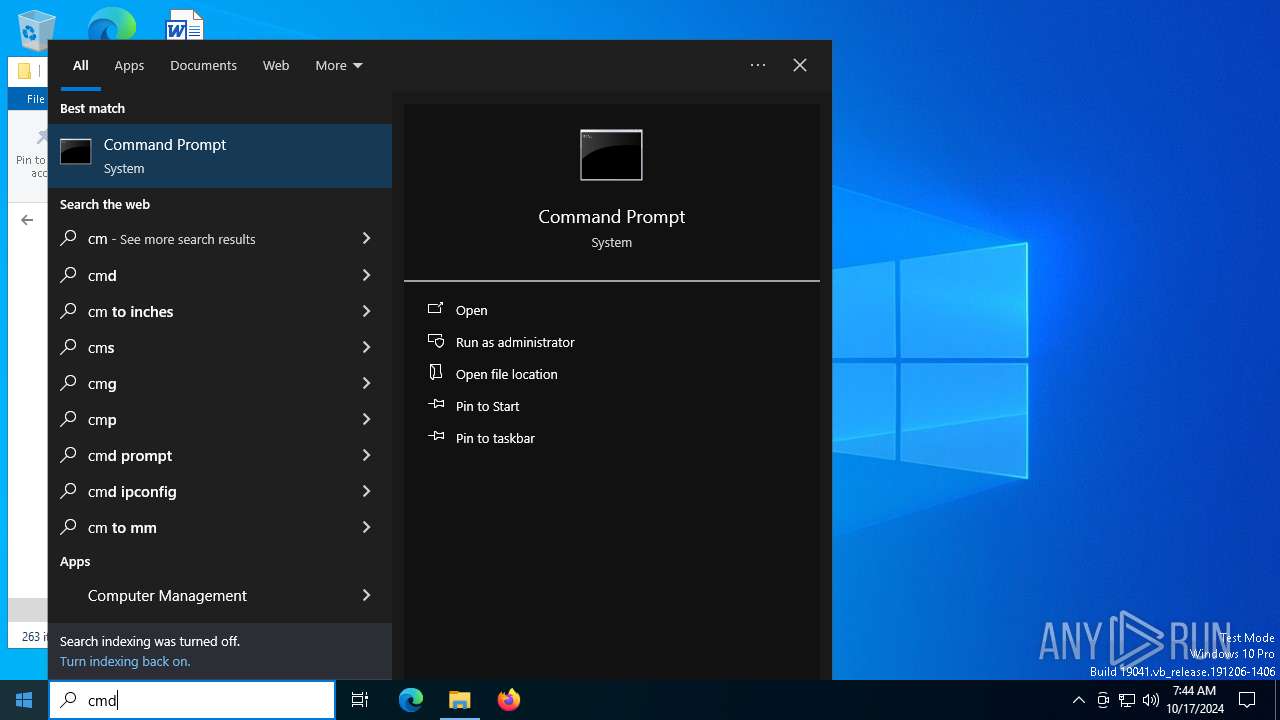Expand the 'cmd prompt' suggestion arrow
The height and width of the screenshot is (720, 1280).
click(x=366, y=455)
